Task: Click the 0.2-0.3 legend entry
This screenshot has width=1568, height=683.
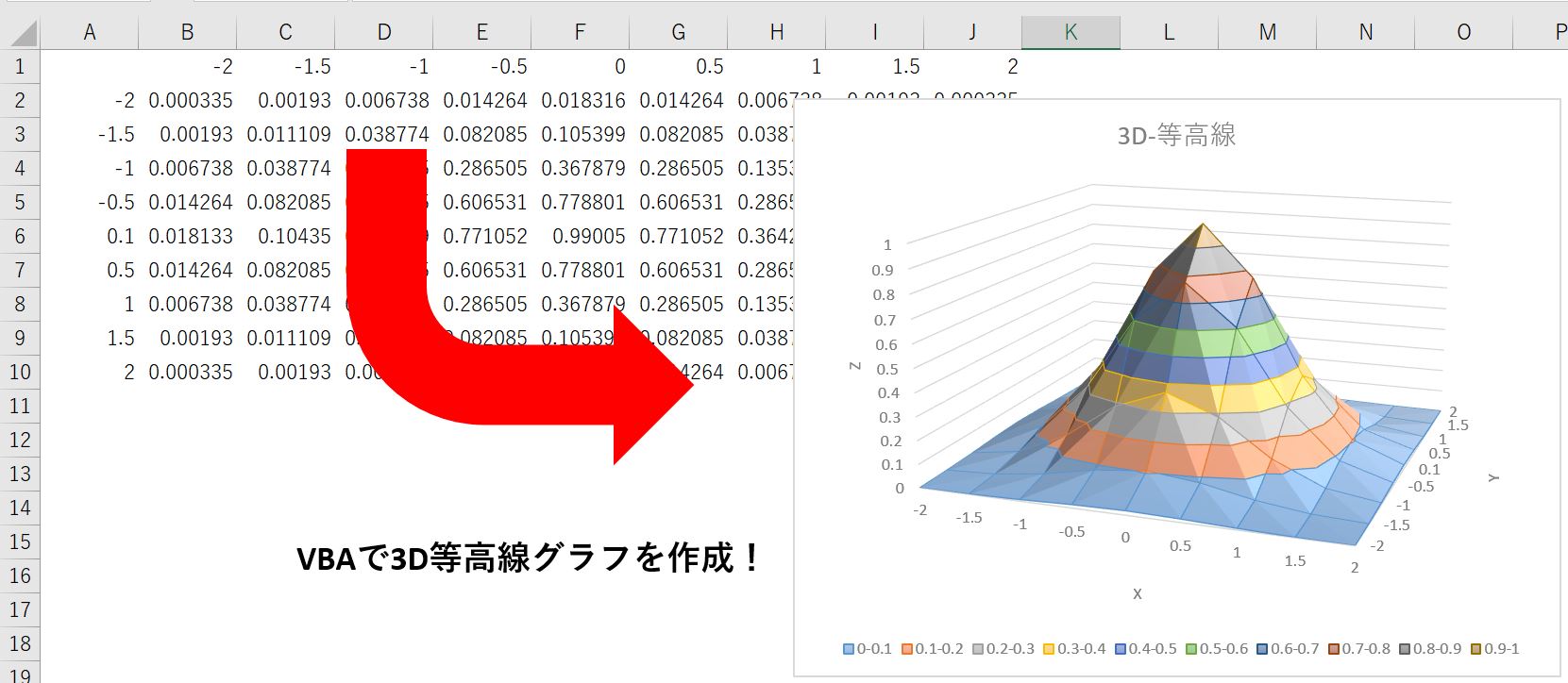Action: click(x=1003, y=649)
